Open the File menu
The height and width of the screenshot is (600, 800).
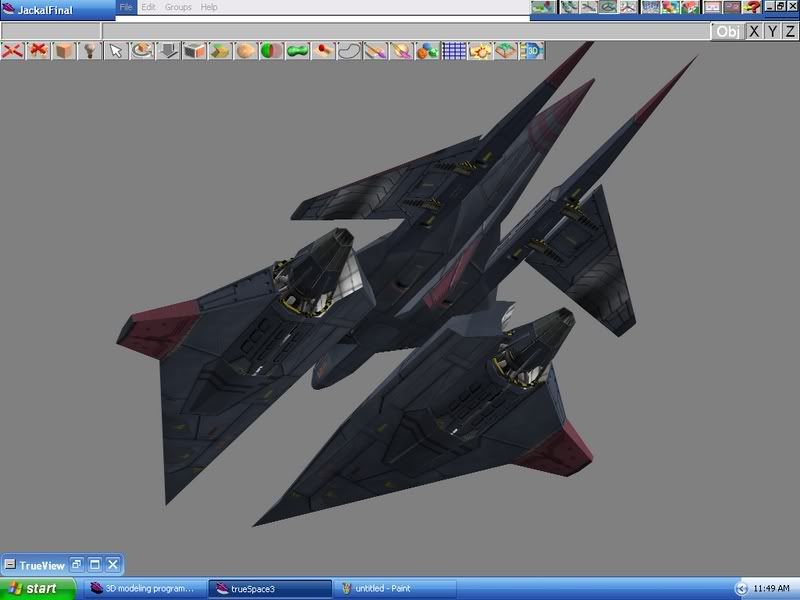126,7
